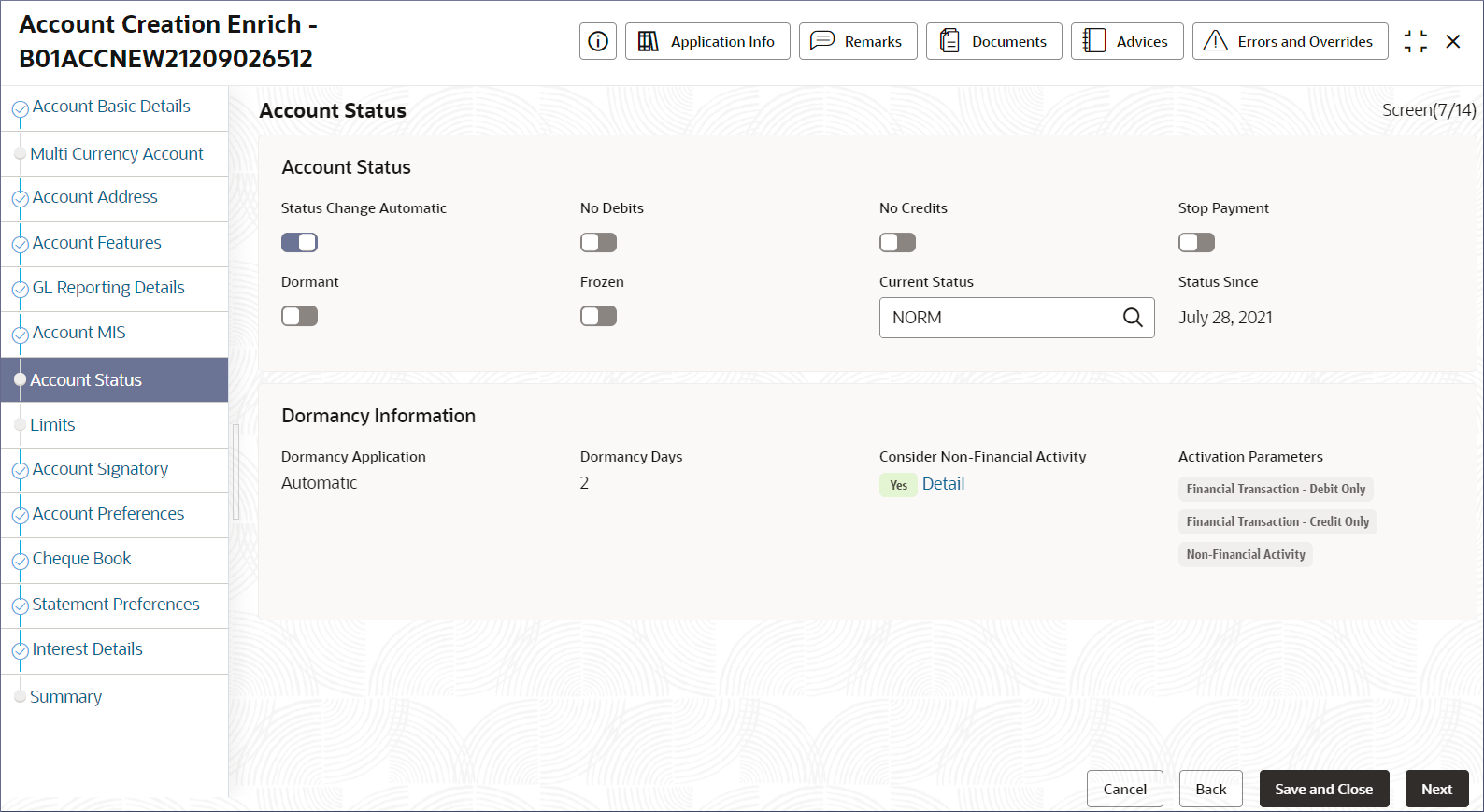The image size is (1484, 812).
Task: Enable the No Debits toggle
Action: click(599, 243)
